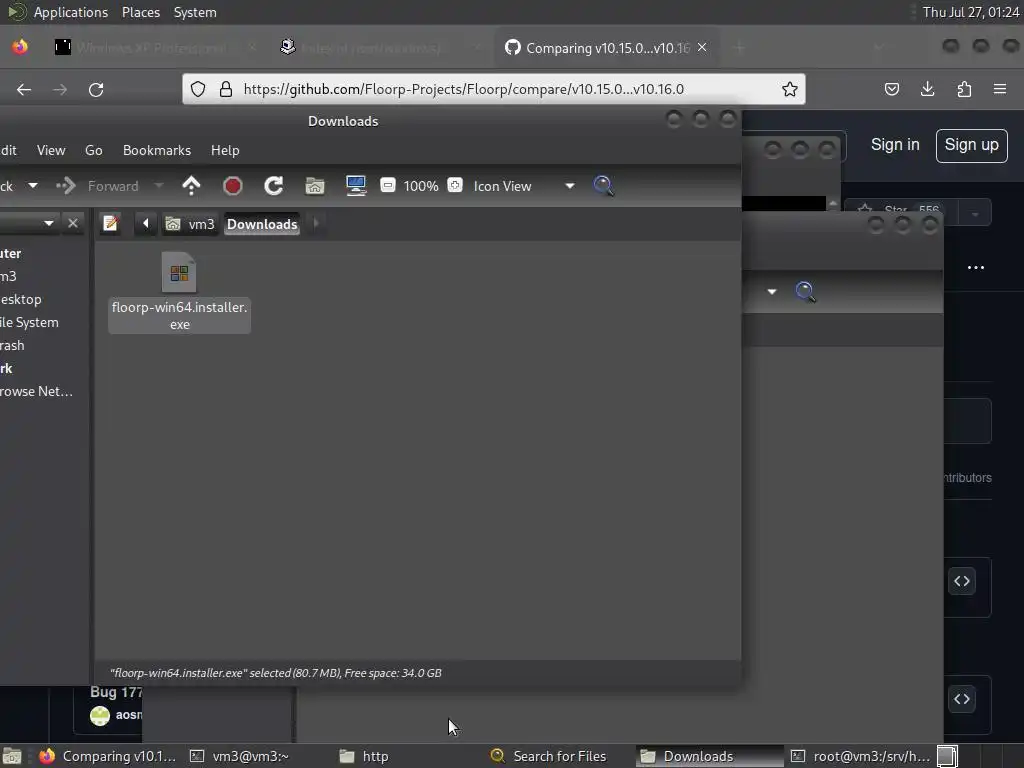Open view dropdown arrow in background window
The image size is (1024, 768).
click(772, 291)
